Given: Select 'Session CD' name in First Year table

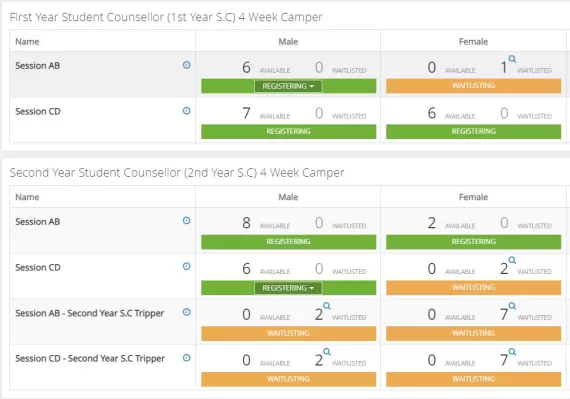Looking at the screenshot, I should pos(38,112).
